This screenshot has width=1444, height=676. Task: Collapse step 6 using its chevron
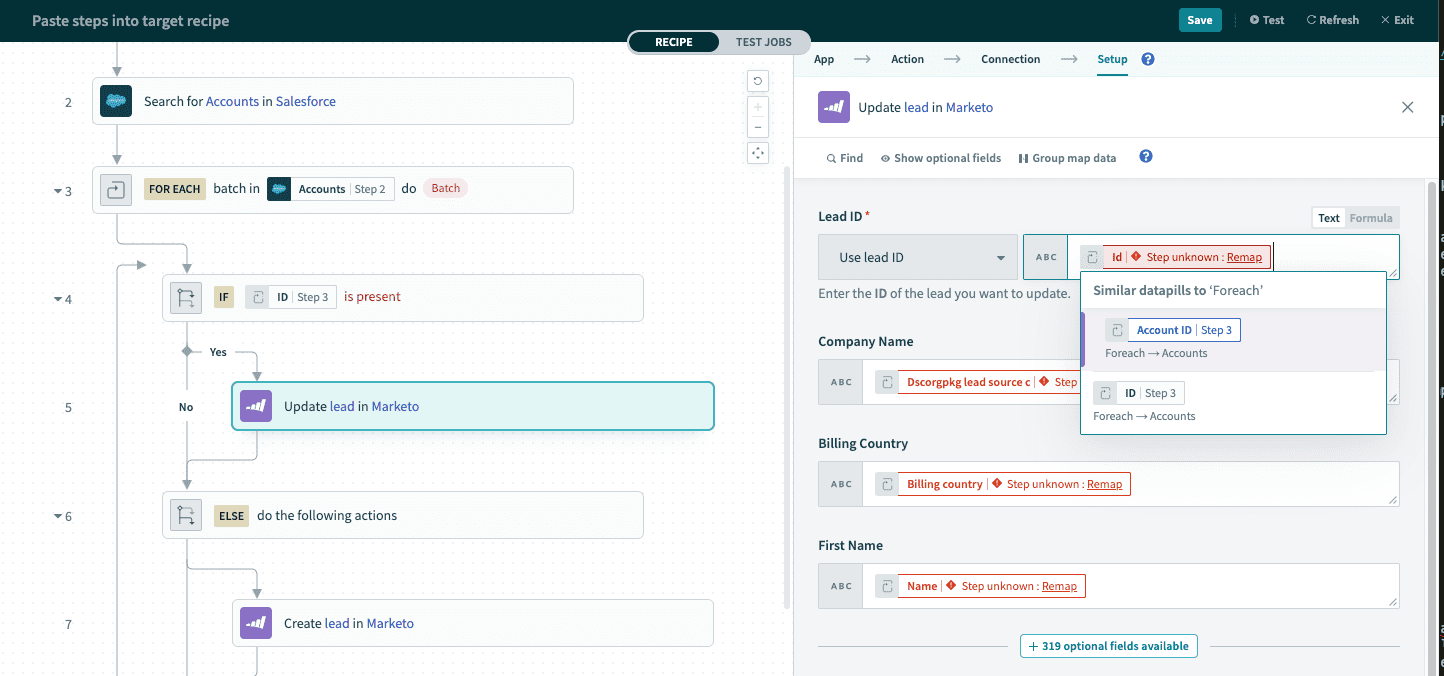(x=58, y=516)
